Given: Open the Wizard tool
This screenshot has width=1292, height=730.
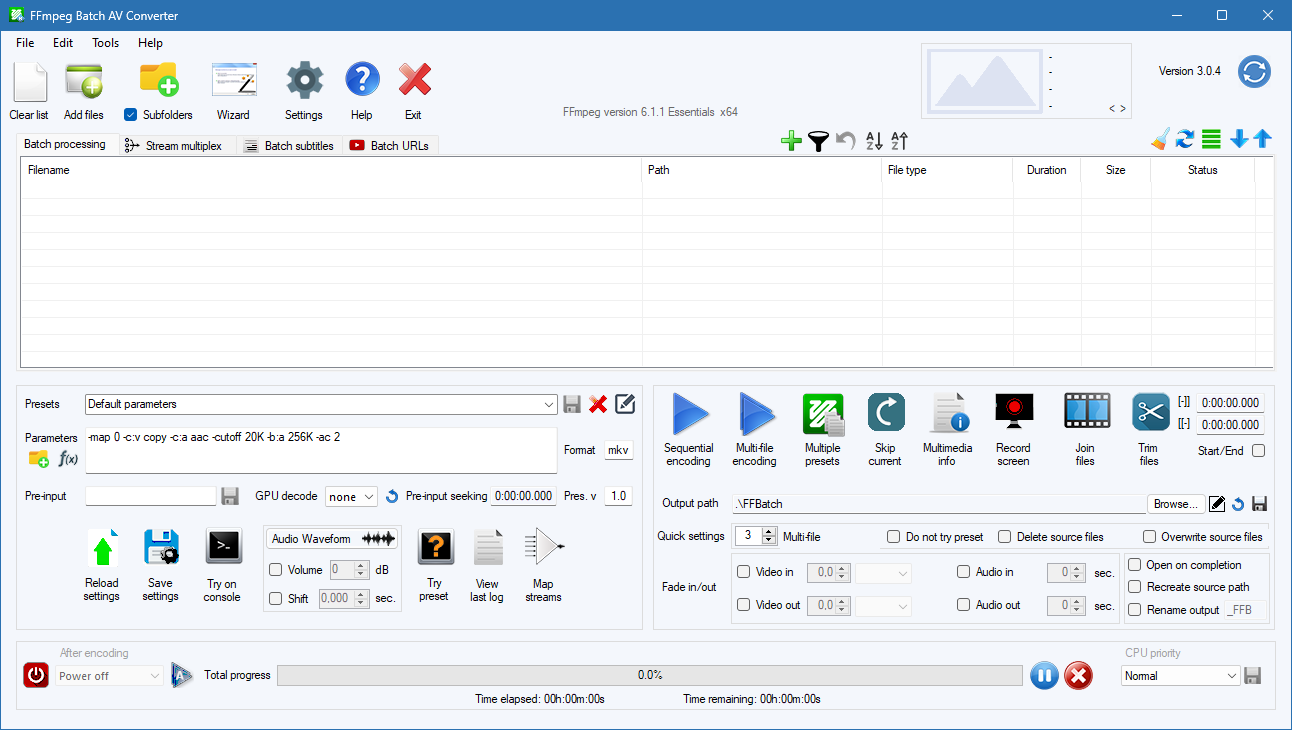Looking at the screenshot, I should 234,80.
